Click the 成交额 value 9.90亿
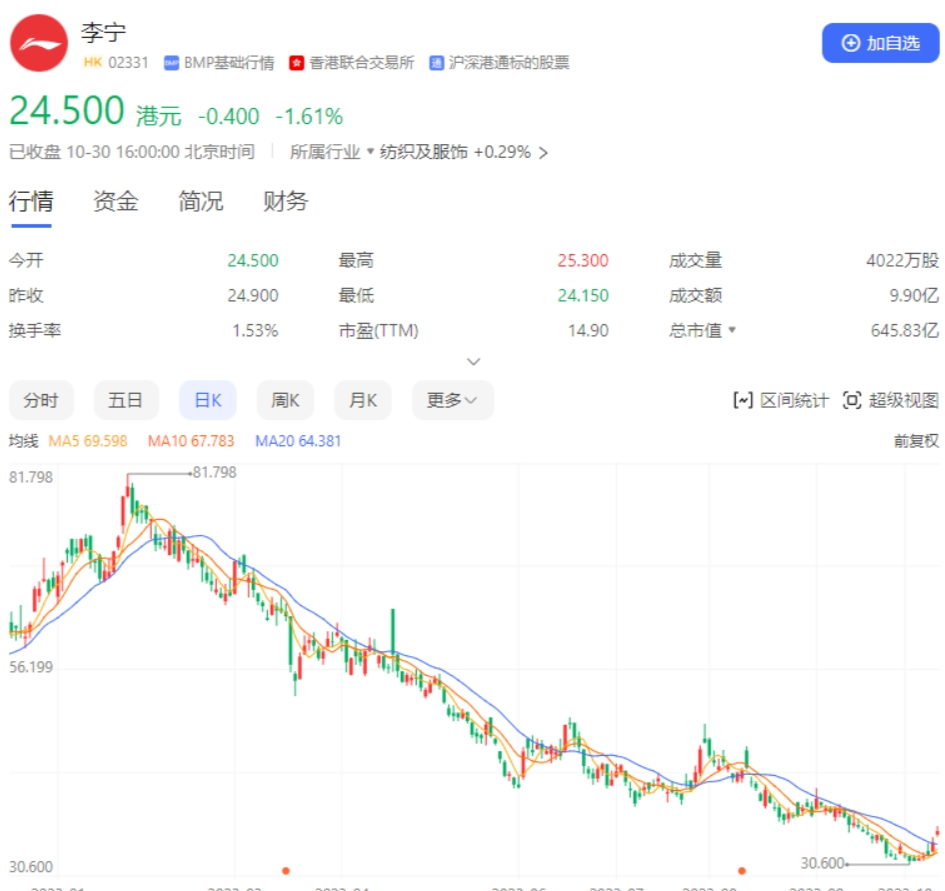This screenshot has width=945, height=891. click(x=914, y=295)
